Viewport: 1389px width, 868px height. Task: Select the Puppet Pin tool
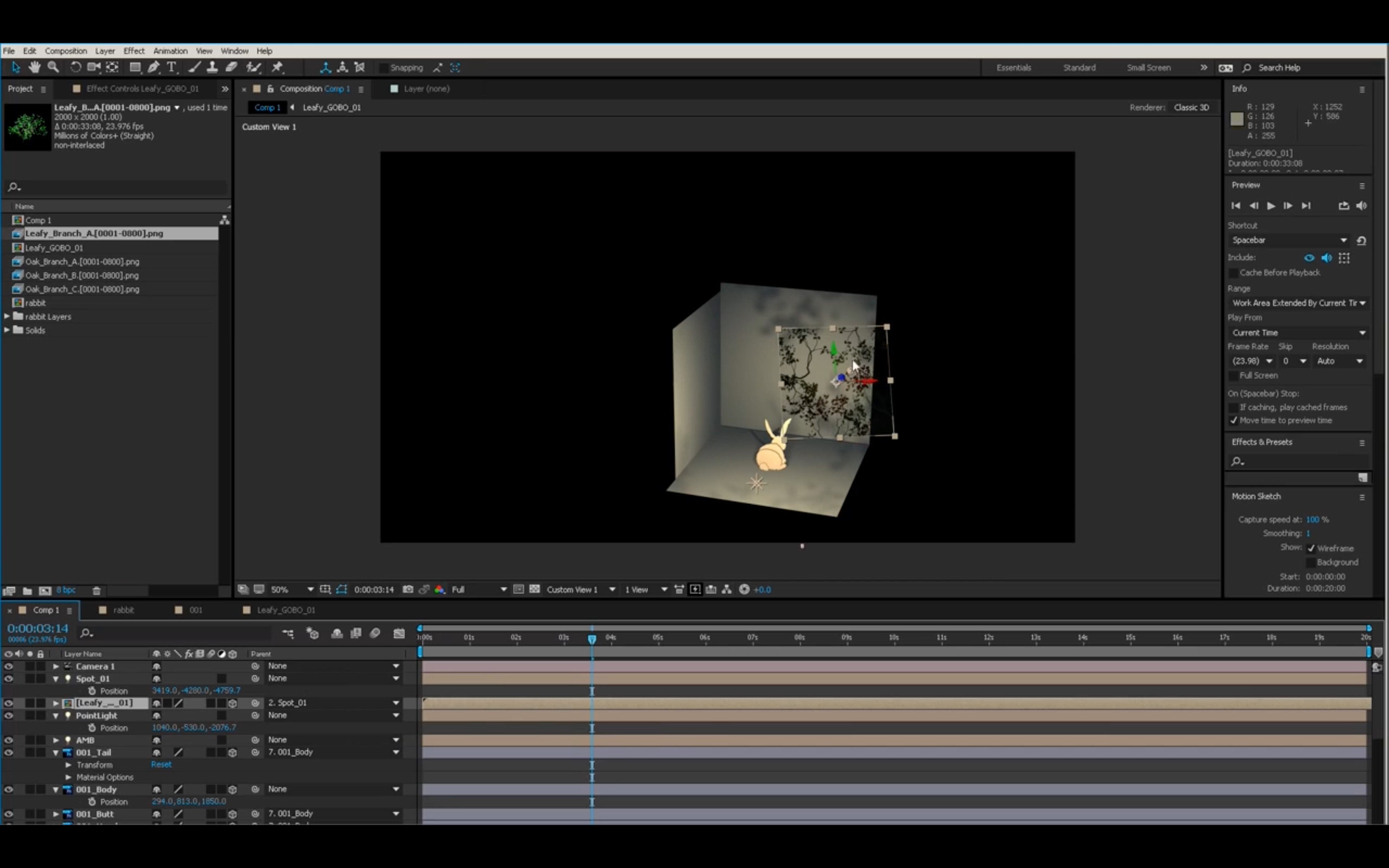pos(277,67)
